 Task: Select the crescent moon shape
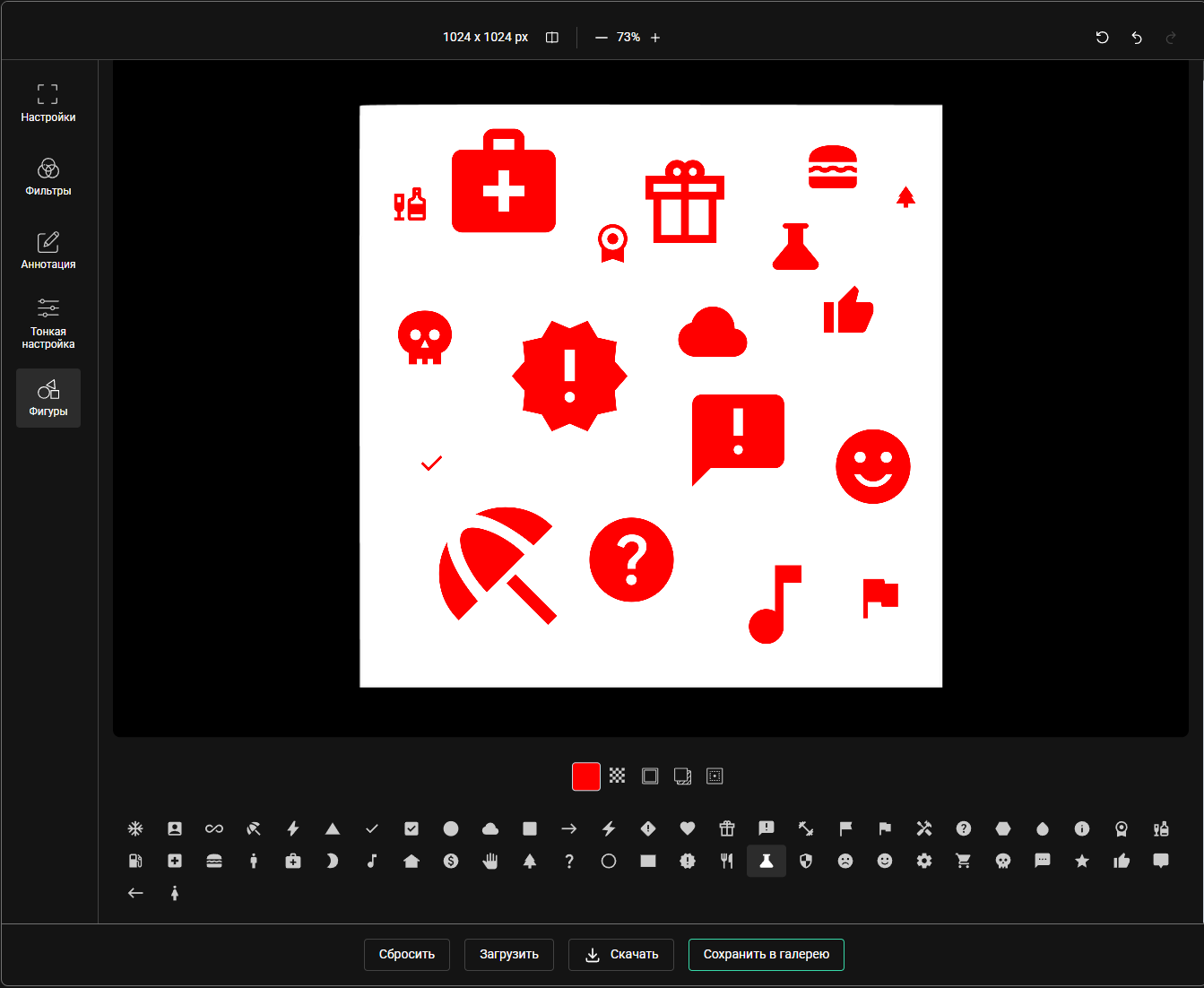tap(333, 861)
